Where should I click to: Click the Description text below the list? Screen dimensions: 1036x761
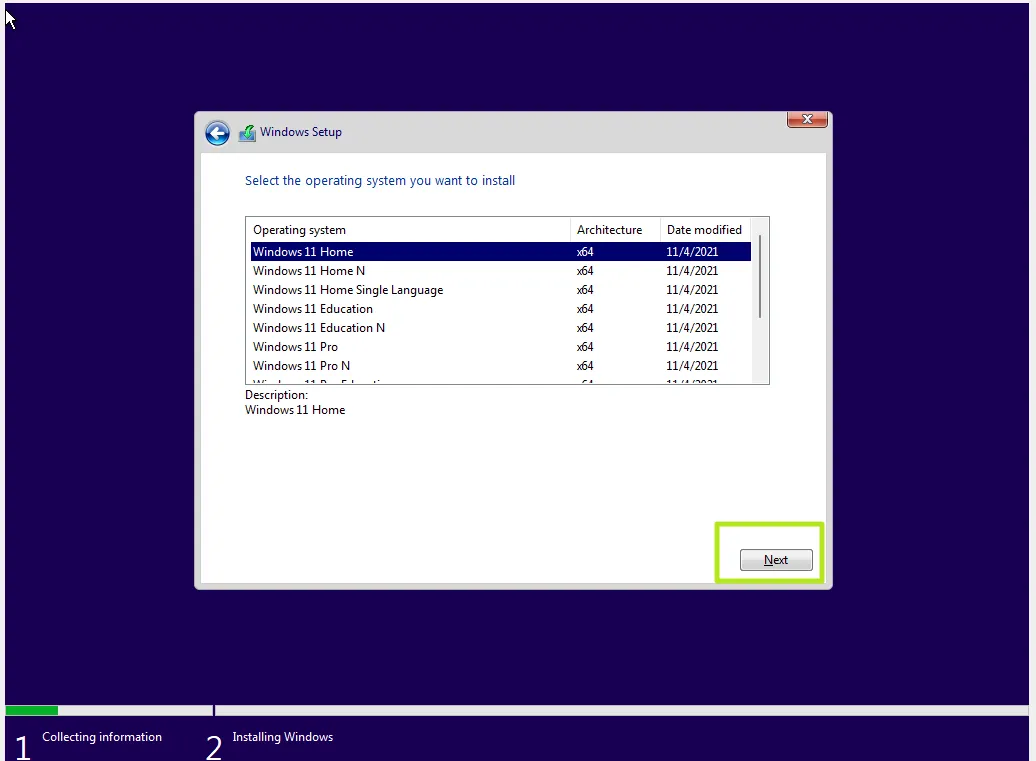coord(276,394)
